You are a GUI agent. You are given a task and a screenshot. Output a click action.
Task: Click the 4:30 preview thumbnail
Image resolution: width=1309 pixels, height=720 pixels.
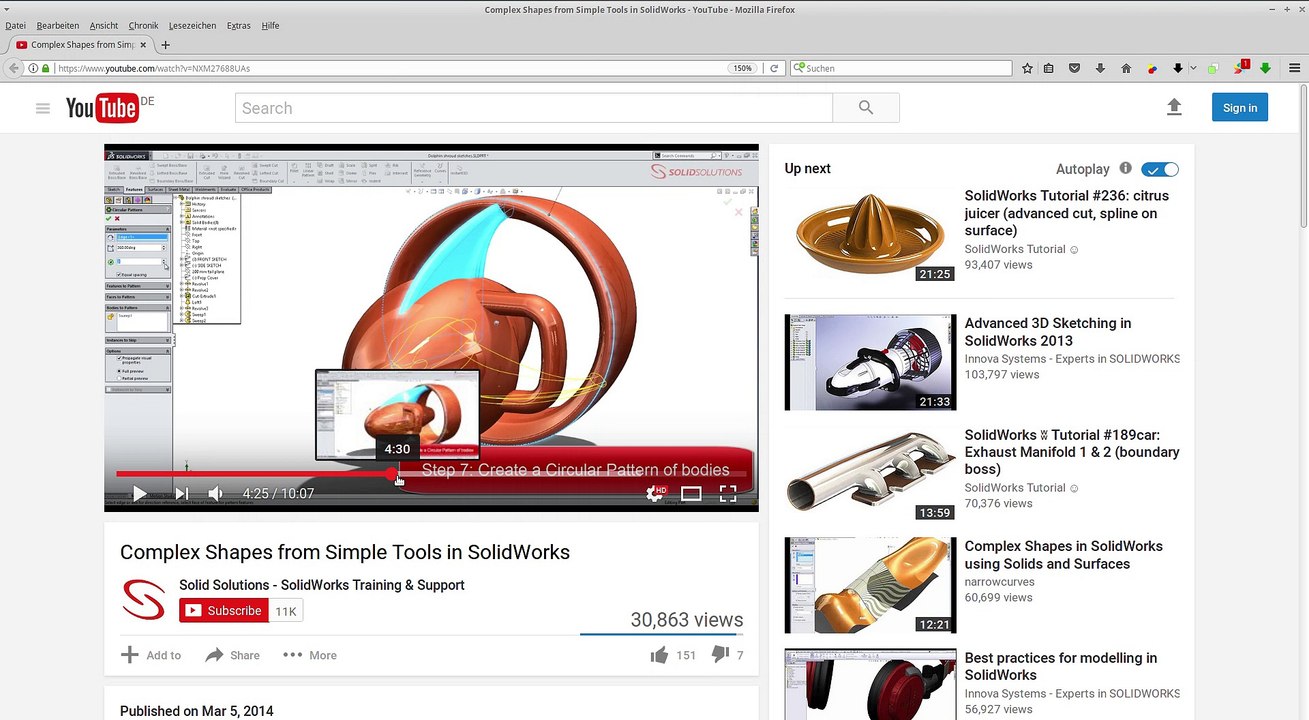pos(397,414)
